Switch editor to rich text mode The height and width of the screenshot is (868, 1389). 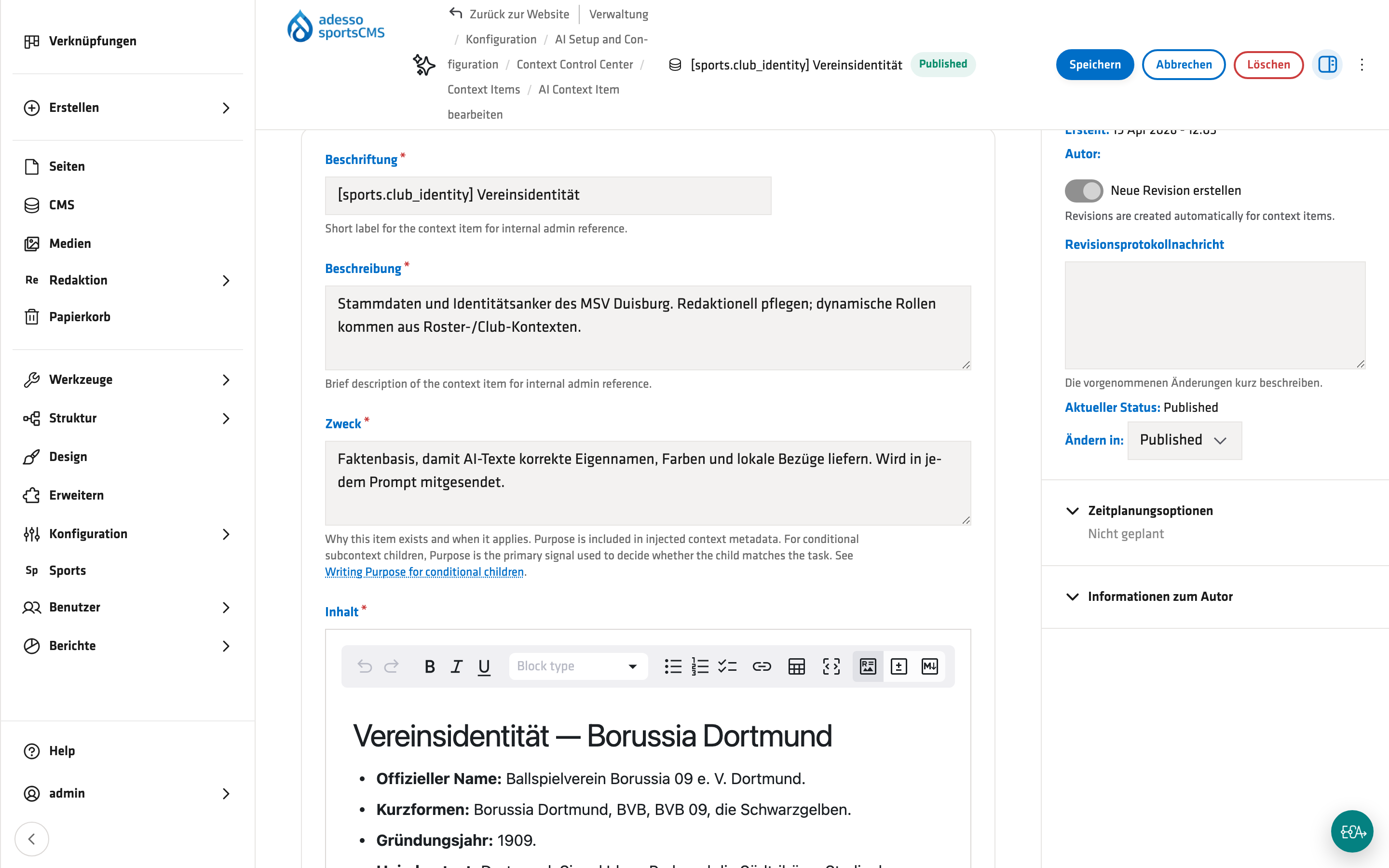click(868, 666)
